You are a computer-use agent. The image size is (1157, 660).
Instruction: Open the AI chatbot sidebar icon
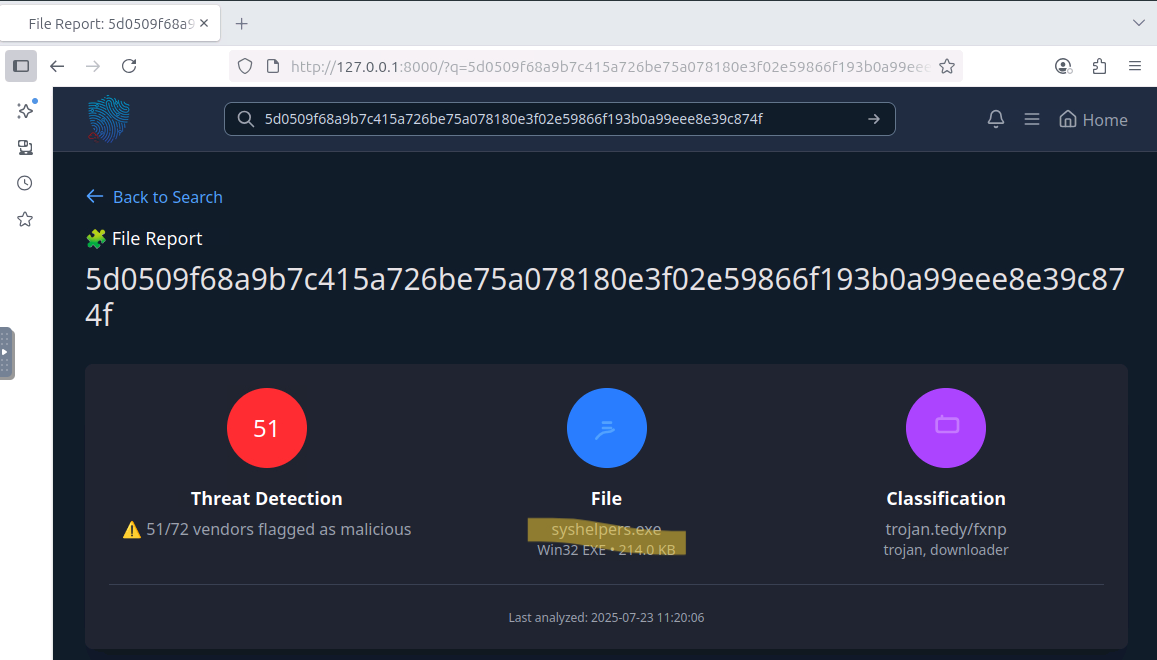tap(26, 110)
